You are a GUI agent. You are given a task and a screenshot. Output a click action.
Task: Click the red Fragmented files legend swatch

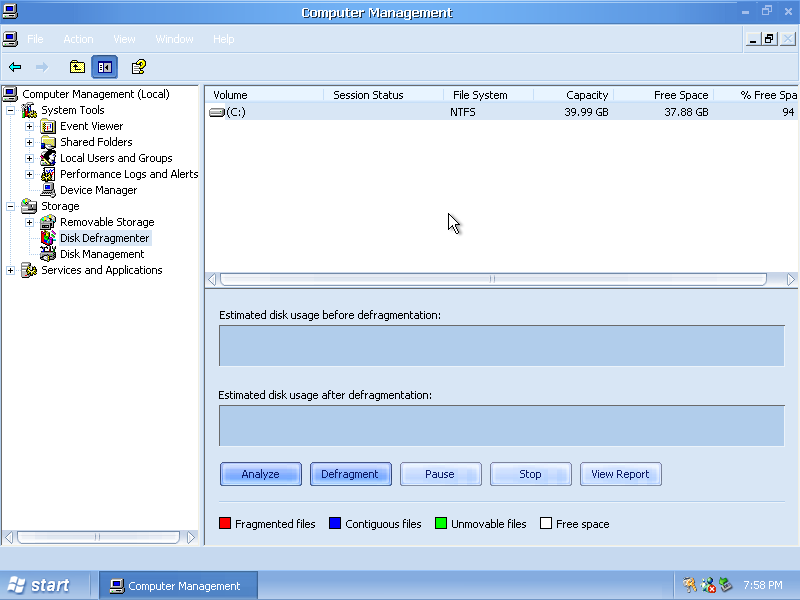coord(225,524)
